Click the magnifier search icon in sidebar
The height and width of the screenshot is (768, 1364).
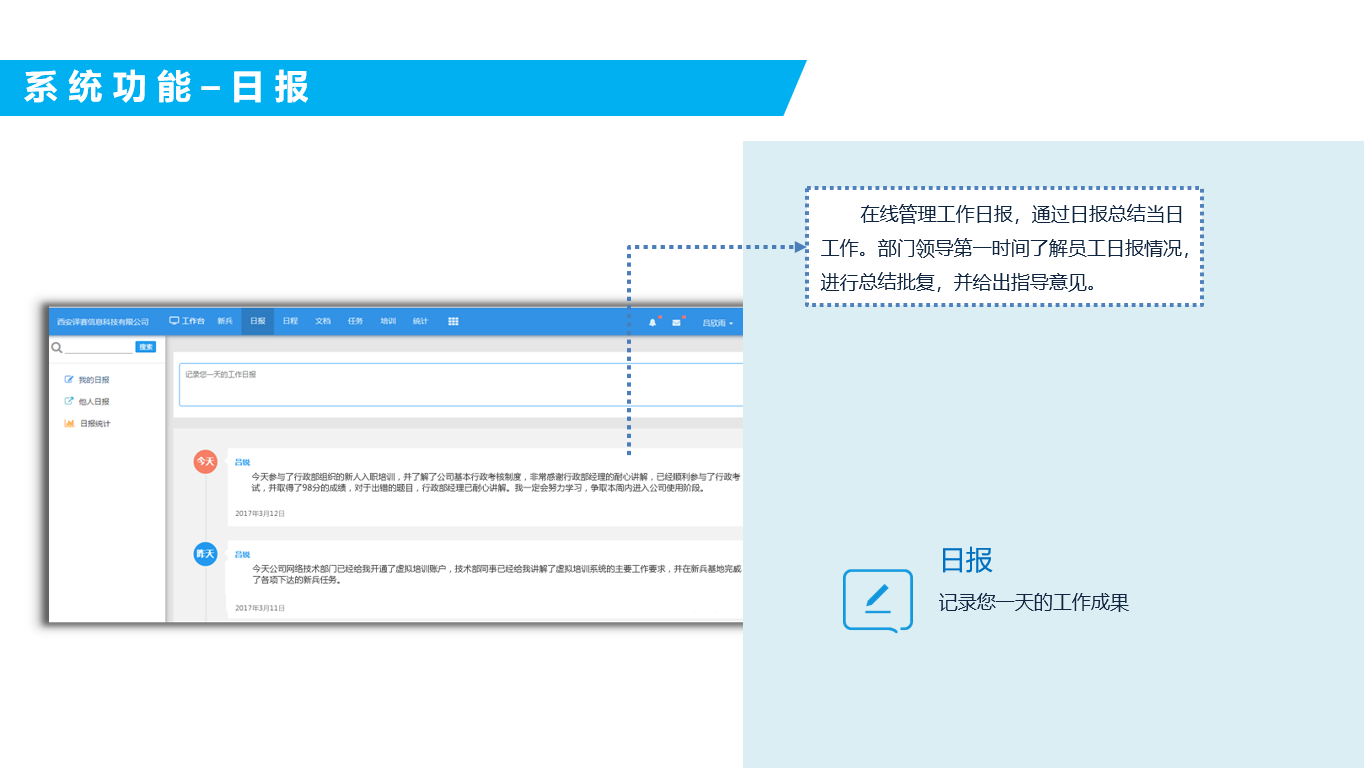pos(57,348)
